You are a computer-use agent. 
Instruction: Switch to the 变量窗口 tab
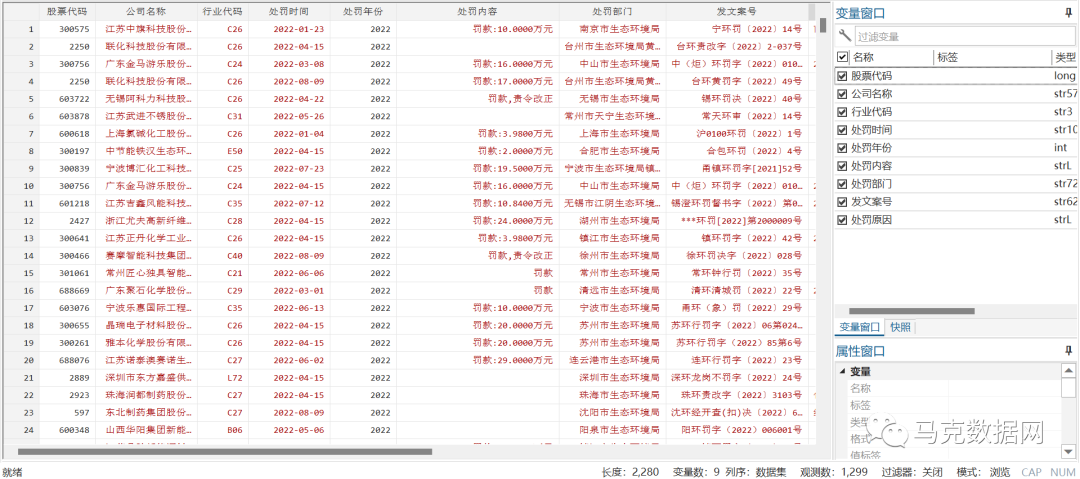click(x=859, y=327)
